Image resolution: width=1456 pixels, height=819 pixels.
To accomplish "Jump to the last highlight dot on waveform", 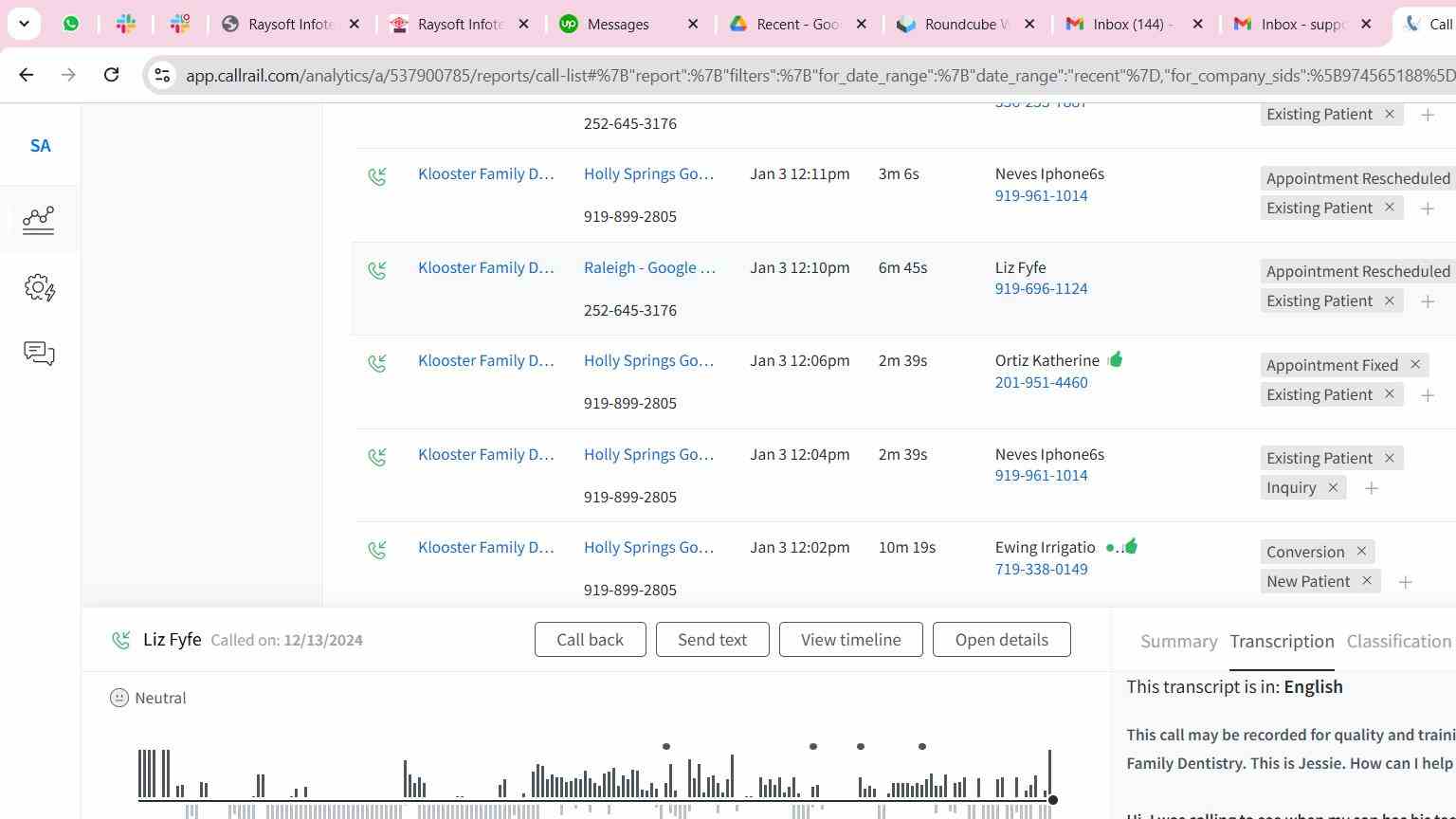I will point(922,747).
